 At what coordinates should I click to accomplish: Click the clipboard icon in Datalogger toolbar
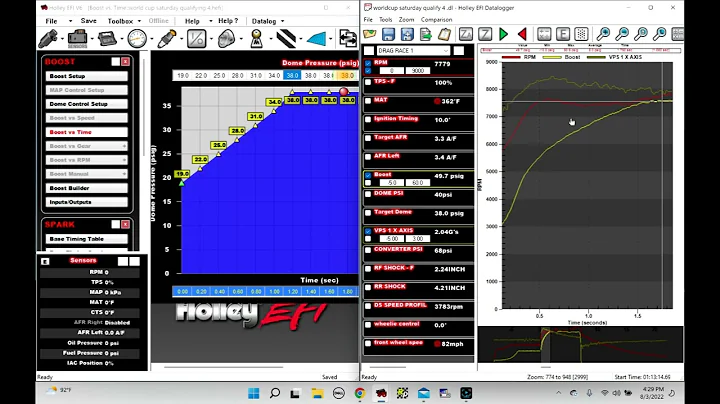(444, 34)
